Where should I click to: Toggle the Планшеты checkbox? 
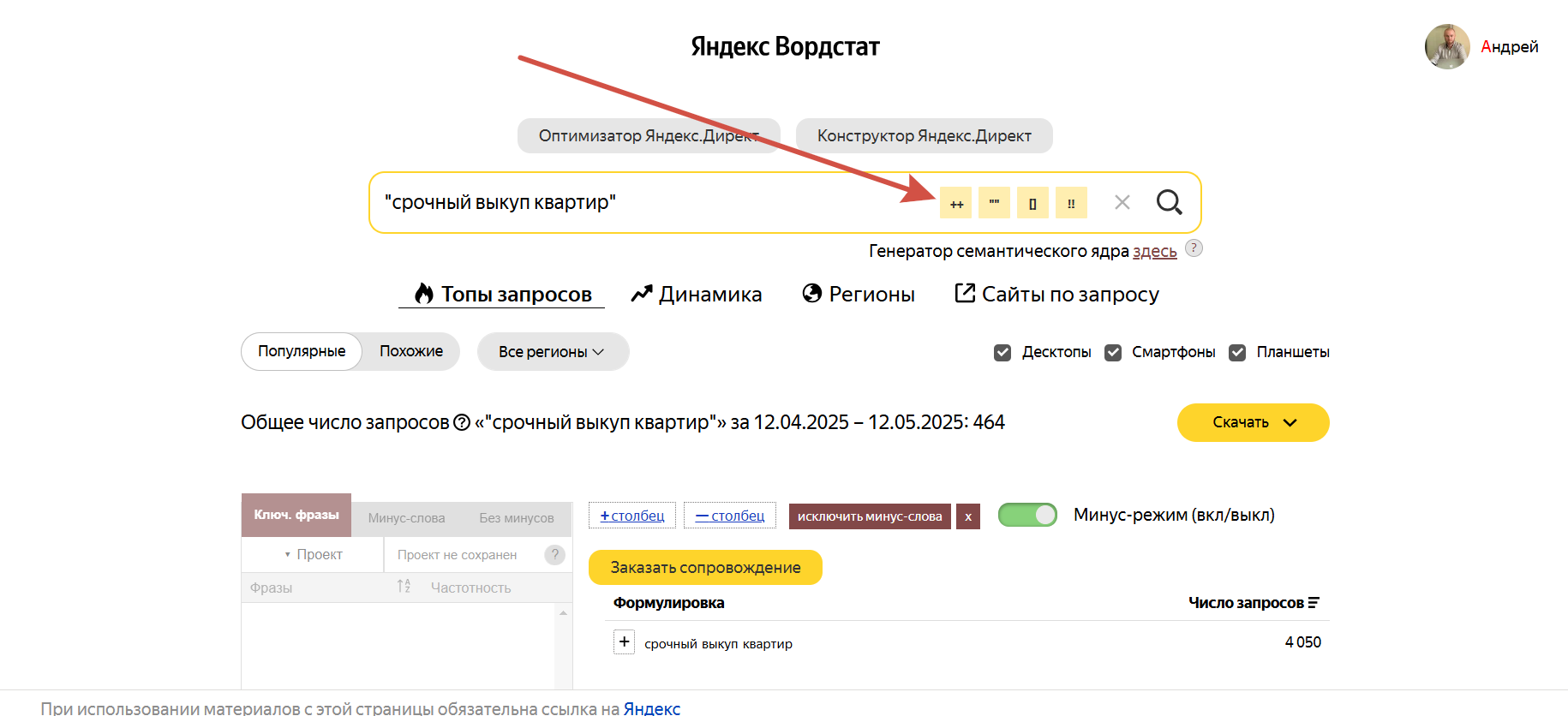point(1237,352)
